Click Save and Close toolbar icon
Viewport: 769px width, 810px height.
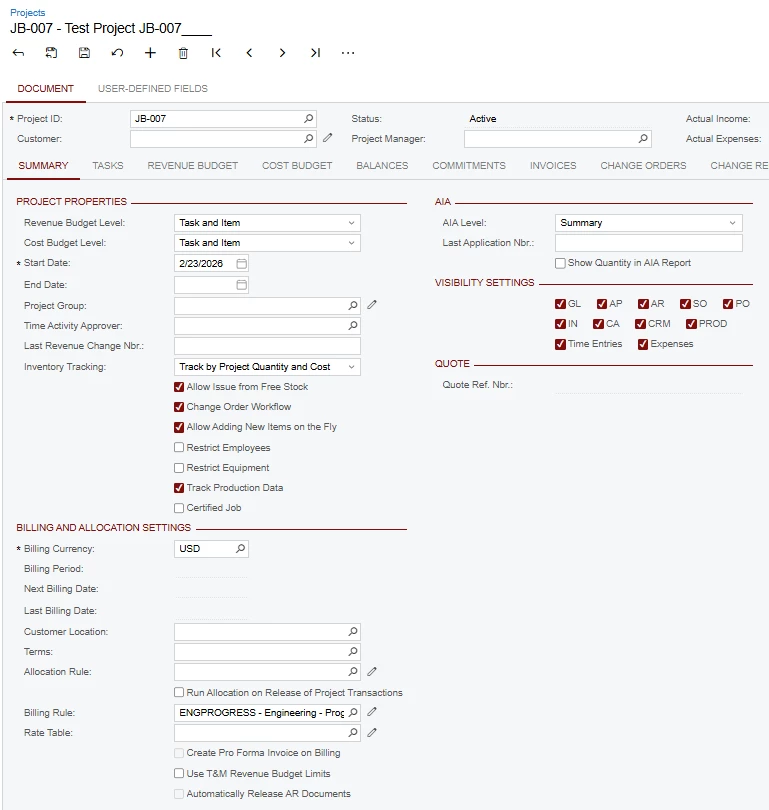(51, 53)
